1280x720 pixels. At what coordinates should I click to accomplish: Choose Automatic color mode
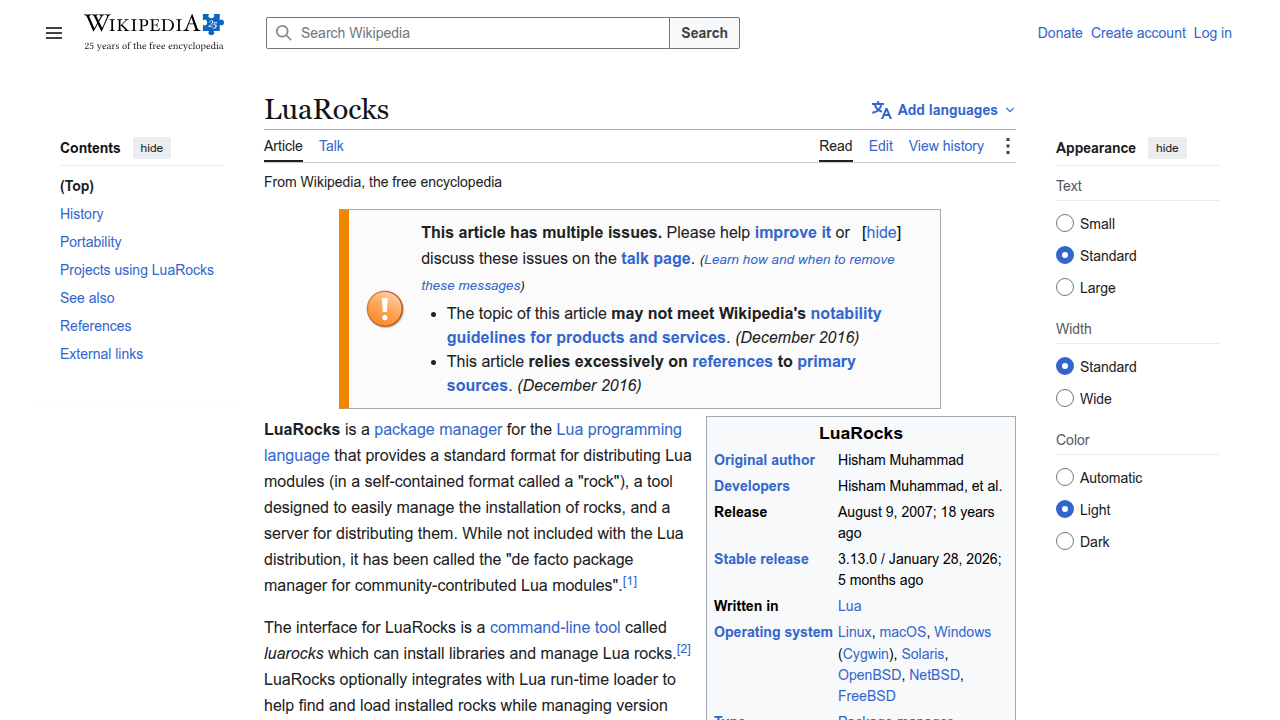[x=1065, y=478]
